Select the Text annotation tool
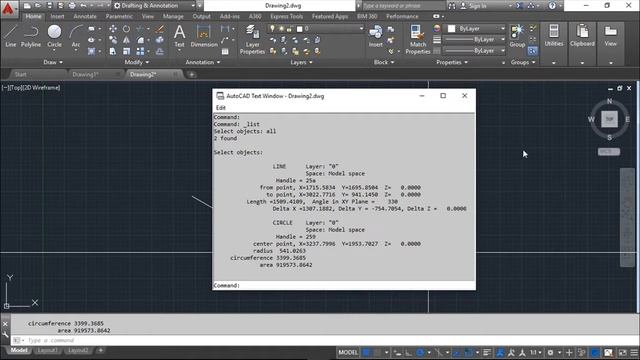 pos(180,36)
